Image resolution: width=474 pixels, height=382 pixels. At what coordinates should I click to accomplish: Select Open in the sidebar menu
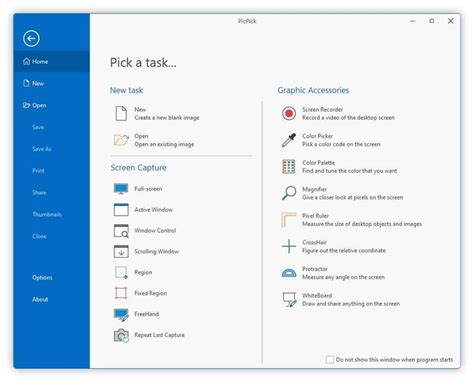[x=51, y=105]
